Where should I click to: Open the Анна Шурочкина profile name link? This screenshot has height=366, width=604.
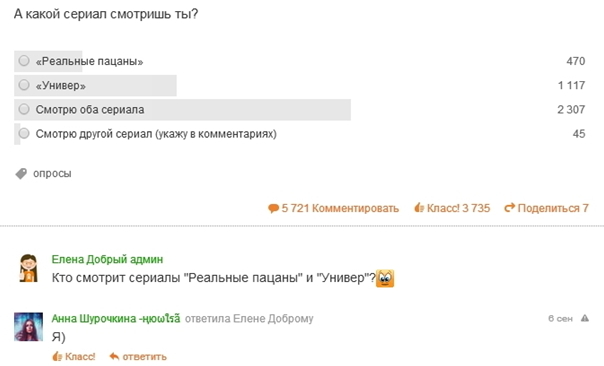pyautogui.click(x=116, y=319)
